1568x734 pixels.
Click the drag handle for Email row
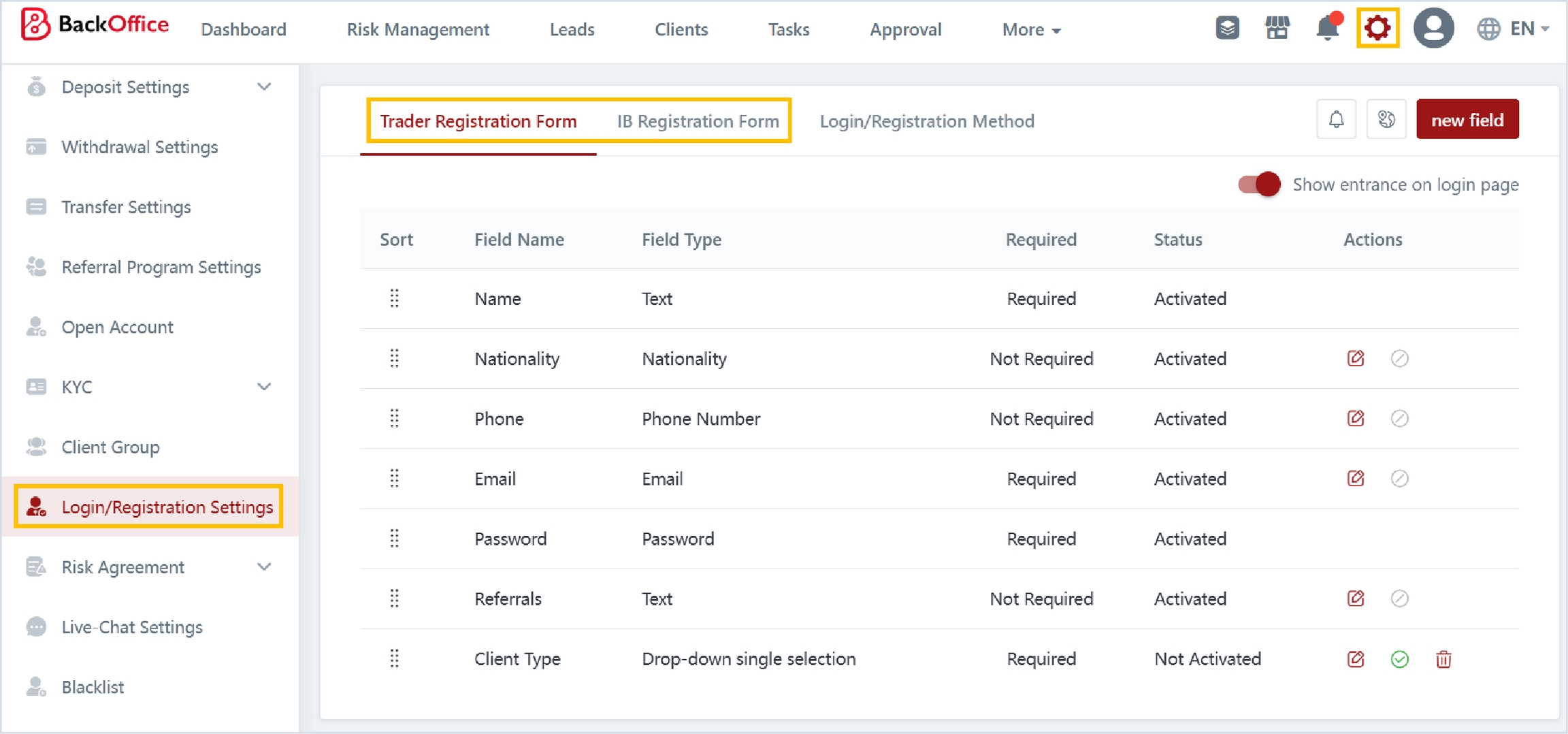pyautogui.click(x=394, y=479)
